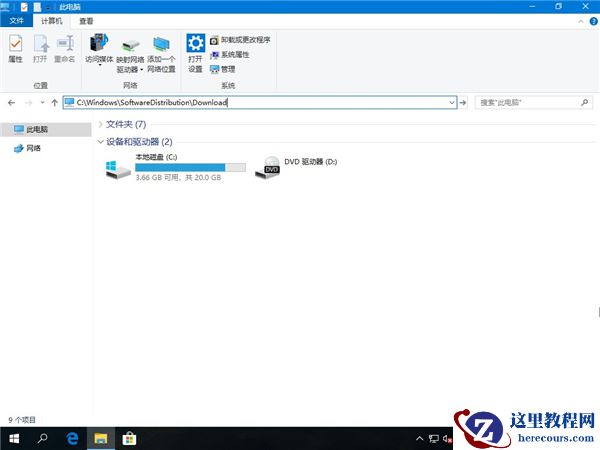This screenshot has width=600, height=450.
Task: Open the address bar history dropdown
Action: click(452, 103)
